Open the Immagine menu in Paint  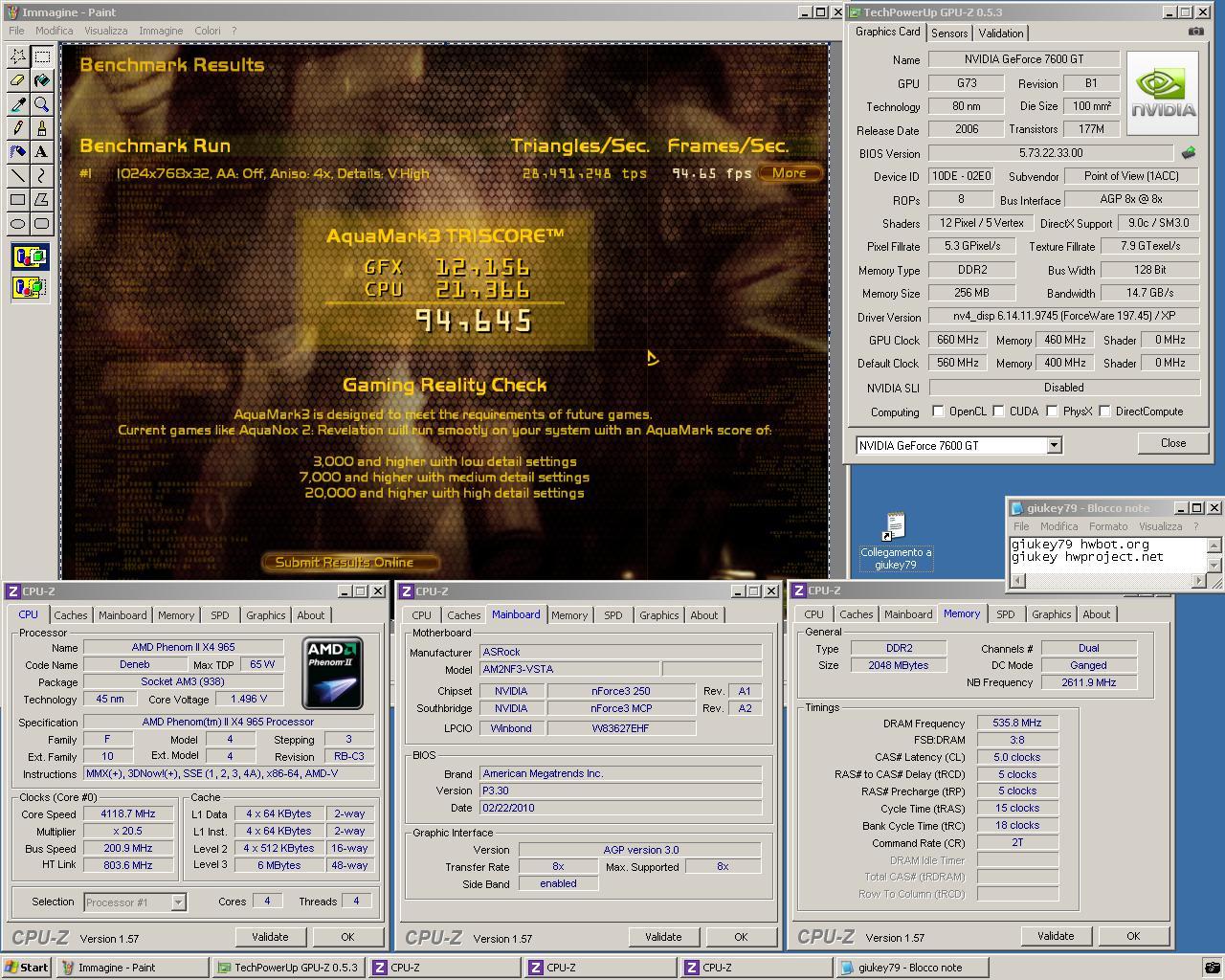pyautogui.click(x=161, y=31)
